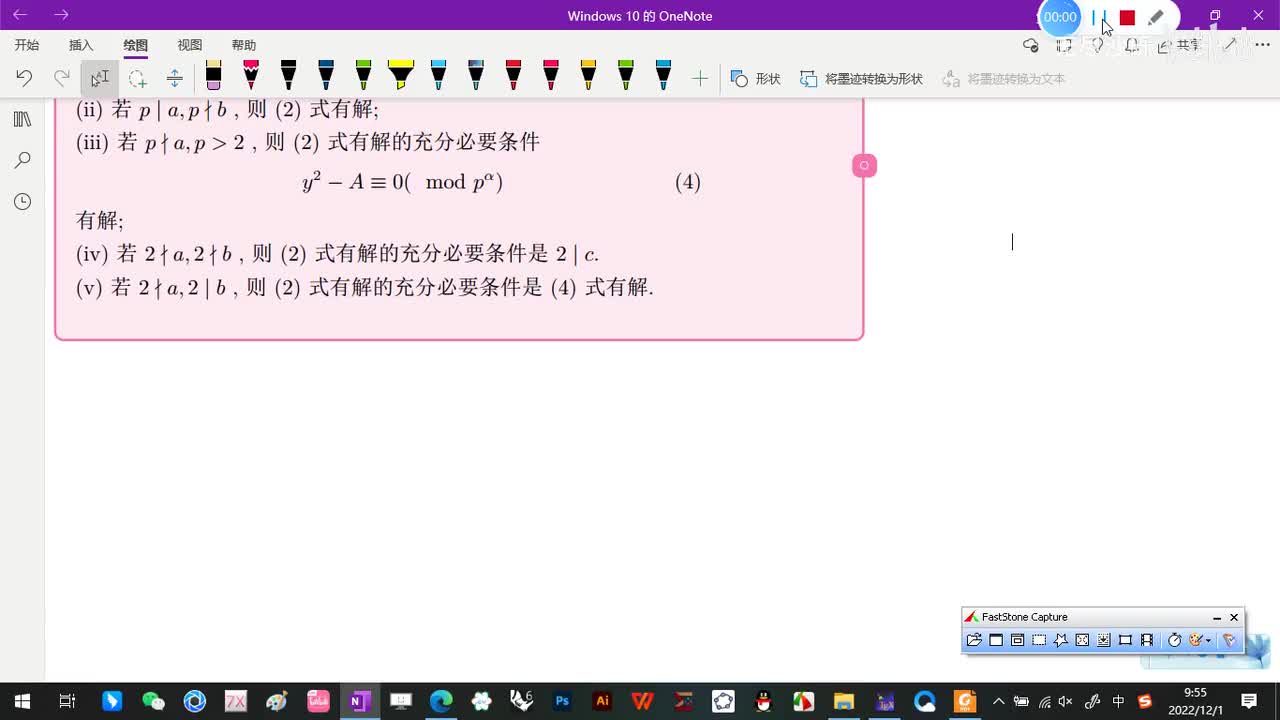Capture freehand region in FastStone

coord(1060,640)
